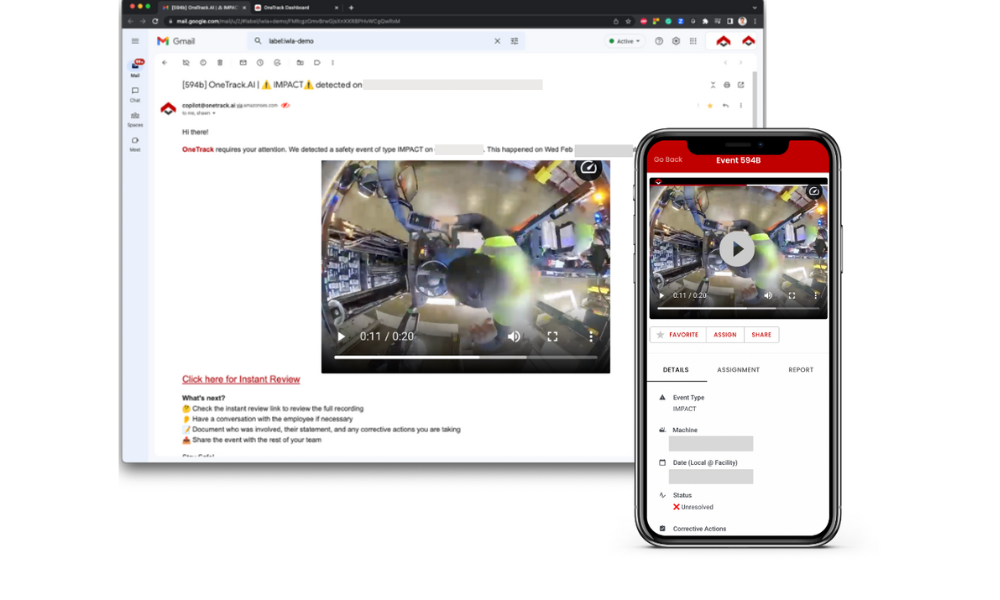Go back to inbox with back arrow

165,63
